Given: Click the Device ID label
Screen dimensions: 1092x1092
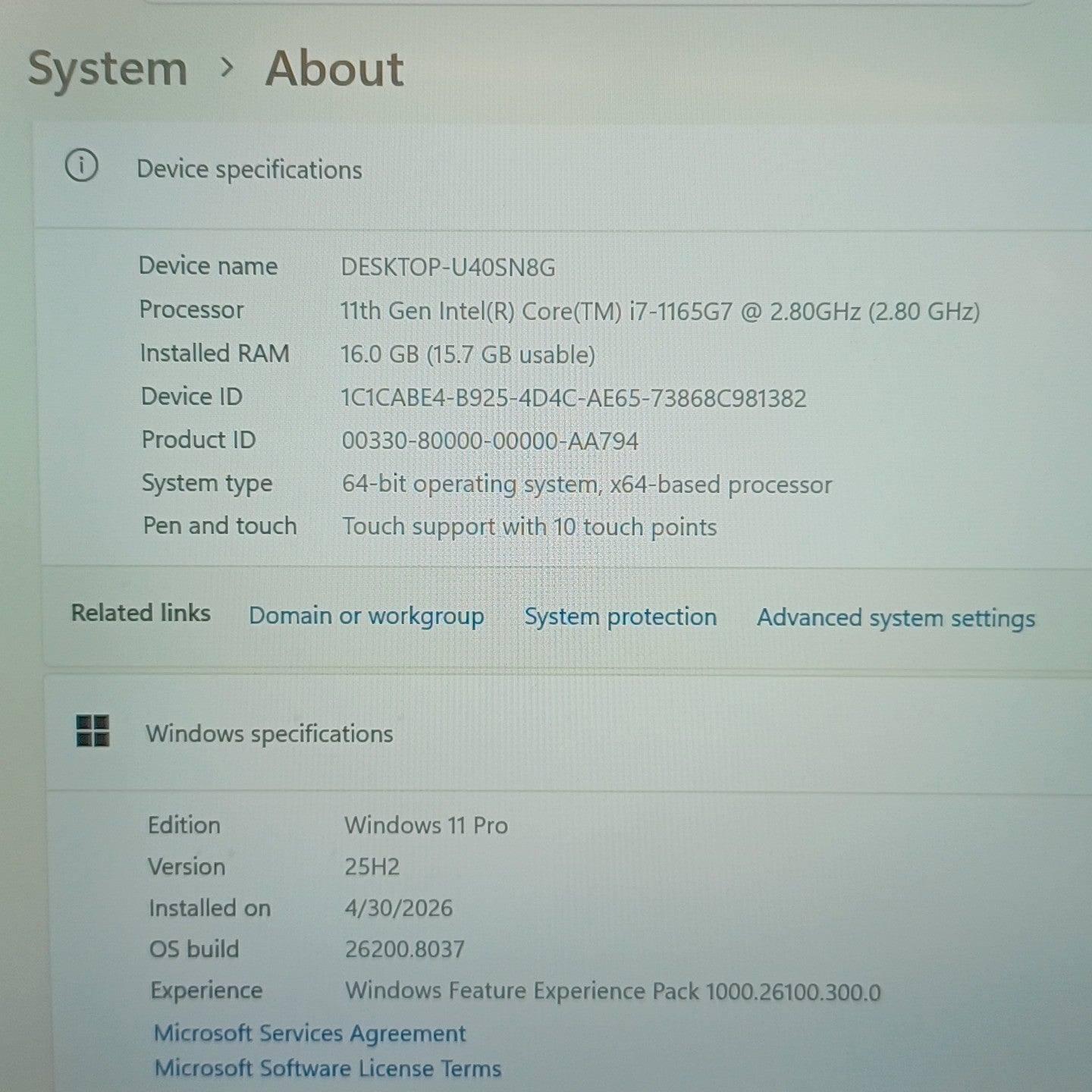Looking at the screenshot, I should 191,397.
